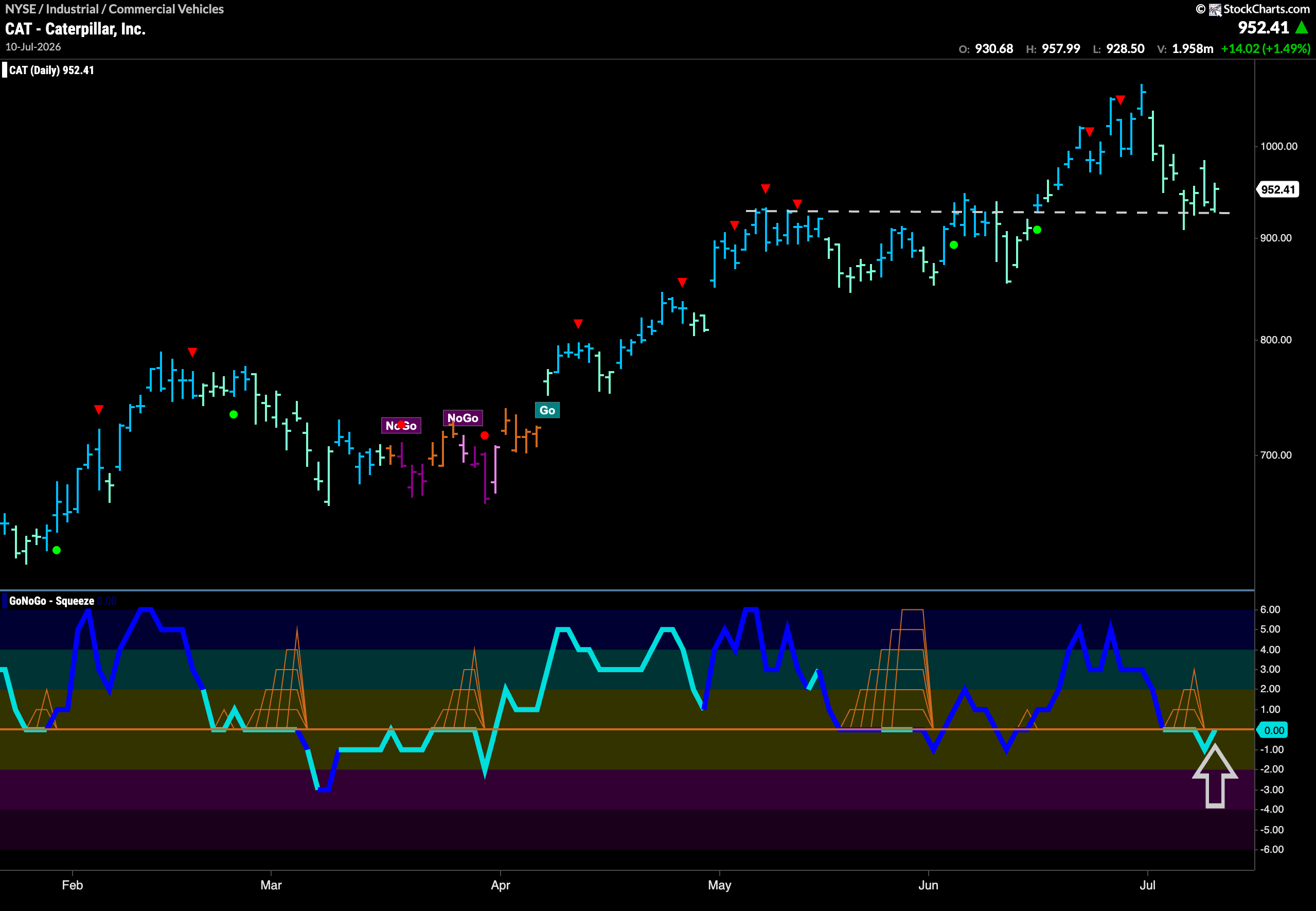Click the Jul label on the time axis
Image resolution: width=1316 pixels, height=911 pixels.
[1147, 885]
